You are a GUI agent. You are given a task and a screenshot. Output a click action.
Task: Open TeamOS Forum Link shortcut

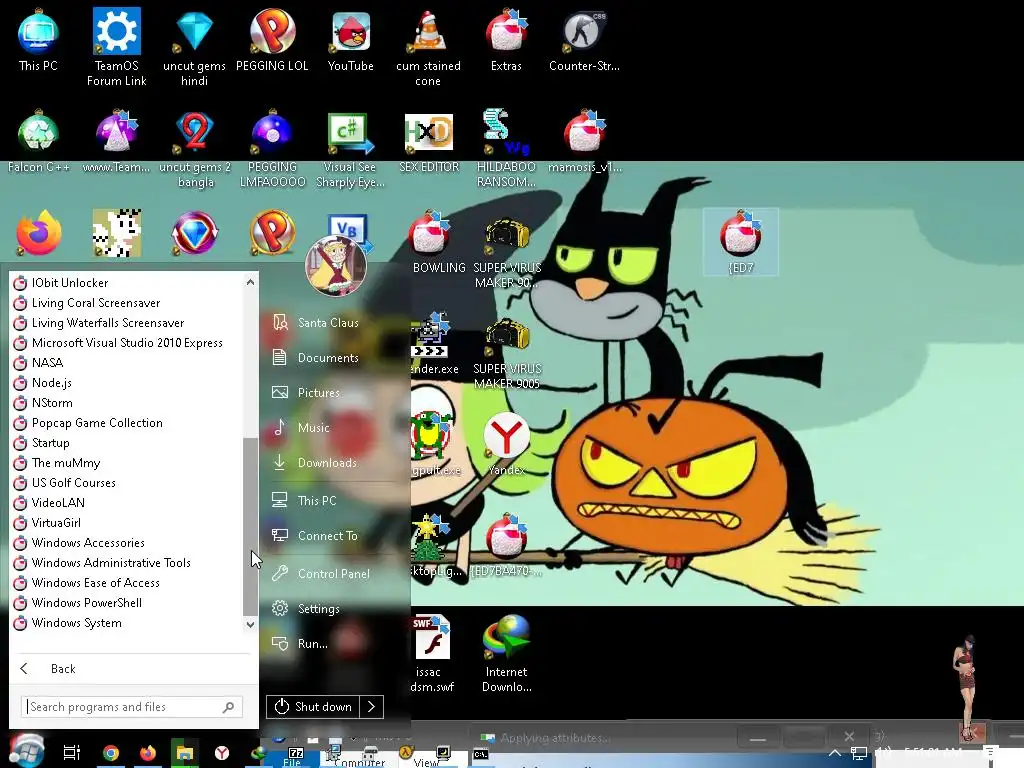tap(116, 47)
